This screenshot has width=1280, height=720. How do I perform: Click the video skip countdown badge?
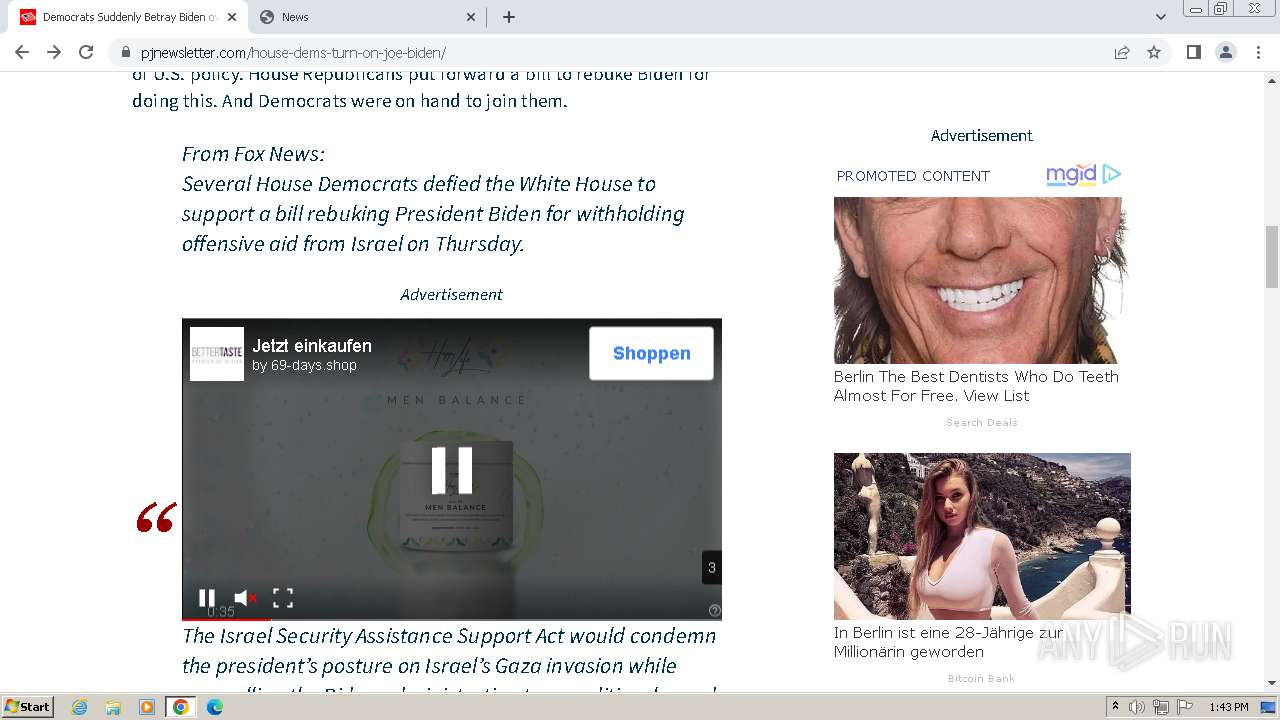[711, 568]
